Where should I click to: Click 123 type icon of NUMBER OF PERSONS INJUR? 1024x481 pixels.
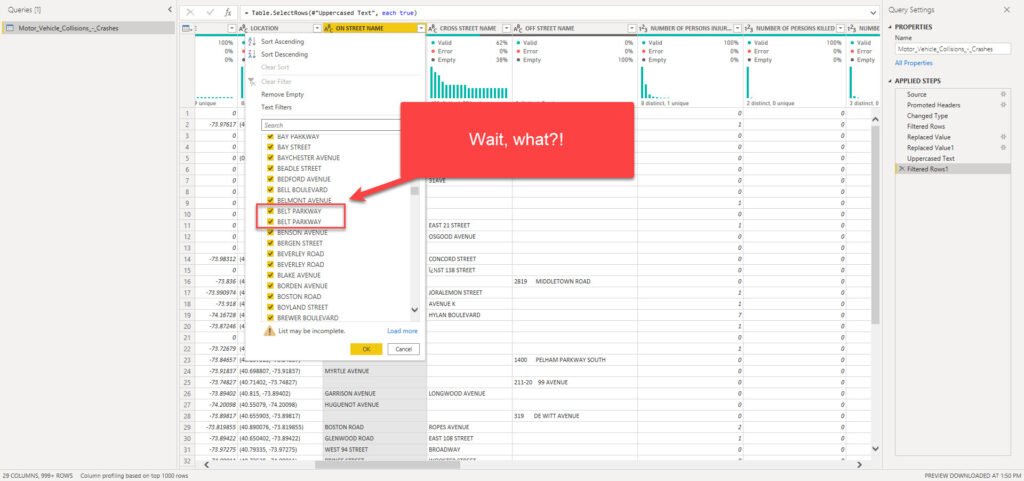tap(643, 29)
